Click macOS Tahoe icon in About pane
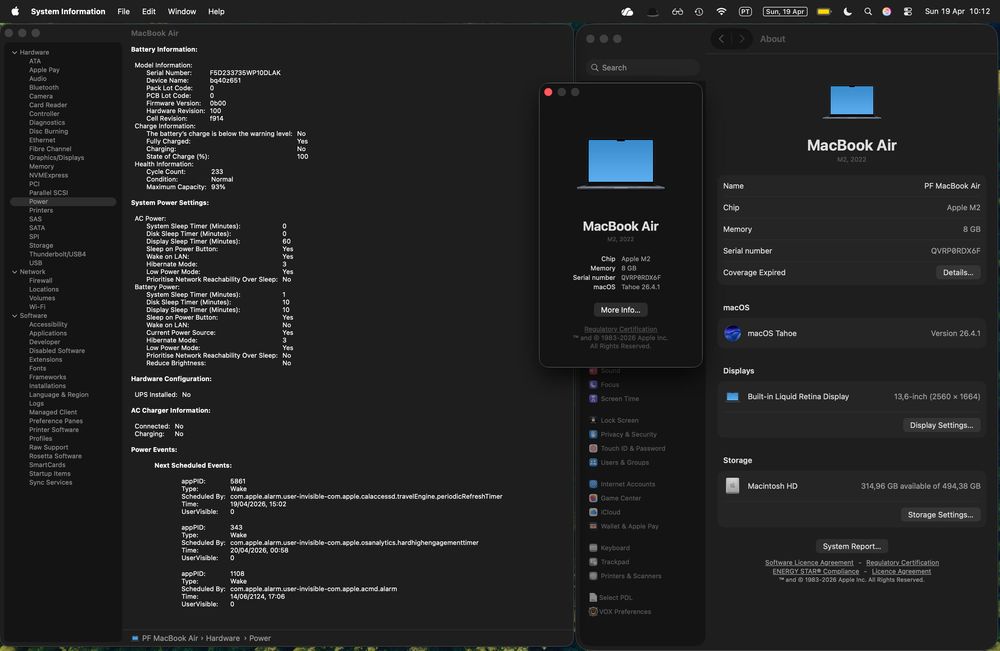This screenshot has height=651, width=1000. point(732,333)
